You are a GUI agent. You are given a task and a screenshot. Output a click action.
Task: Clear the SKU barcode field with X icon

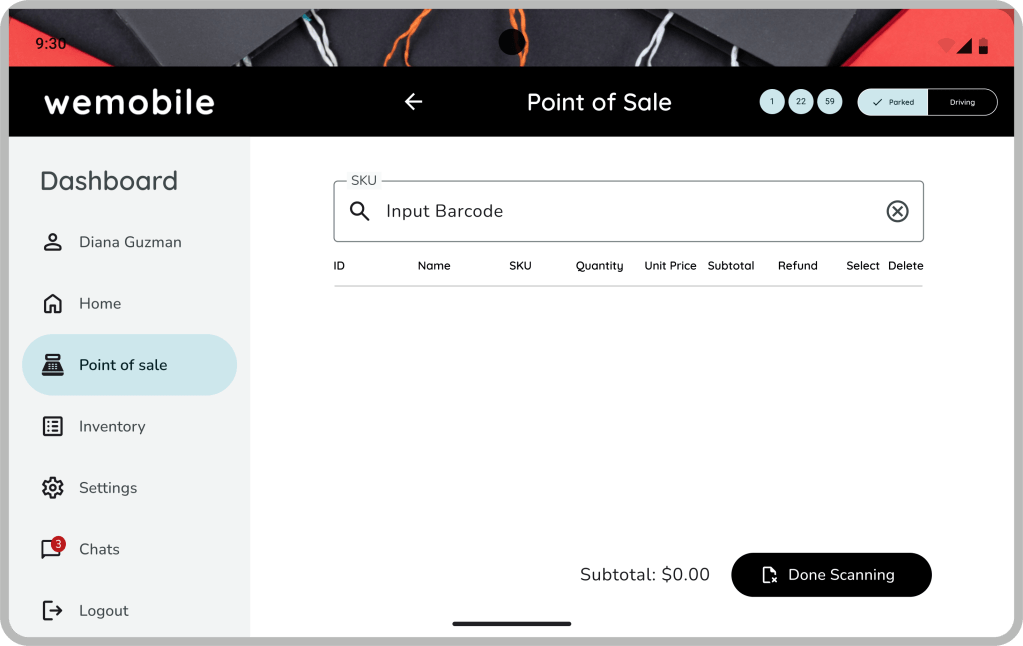(897, 211)
